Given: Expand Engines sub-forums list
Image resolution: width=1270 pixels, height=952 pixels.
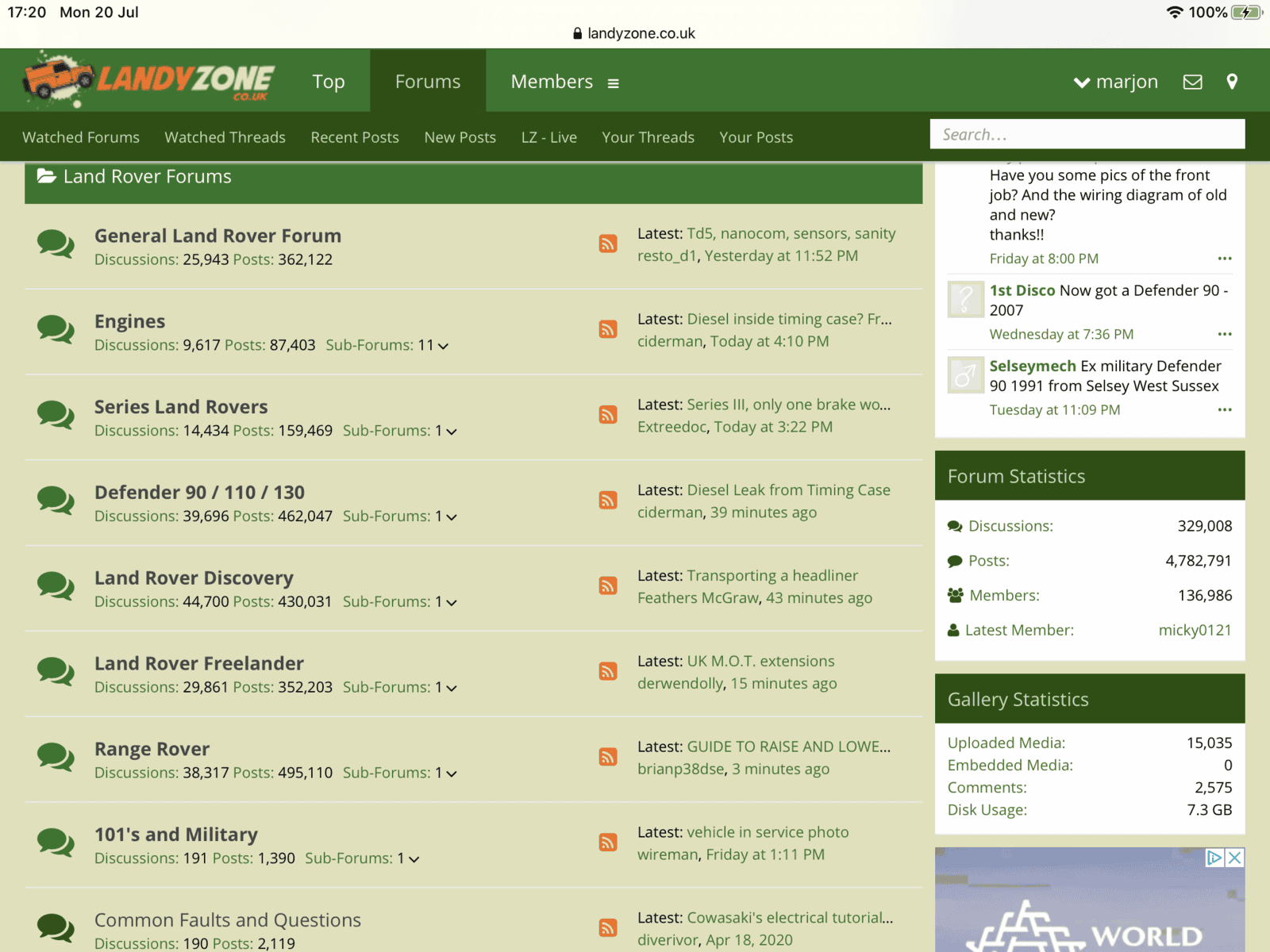Looking at the screenshot, I should (443, 346).
